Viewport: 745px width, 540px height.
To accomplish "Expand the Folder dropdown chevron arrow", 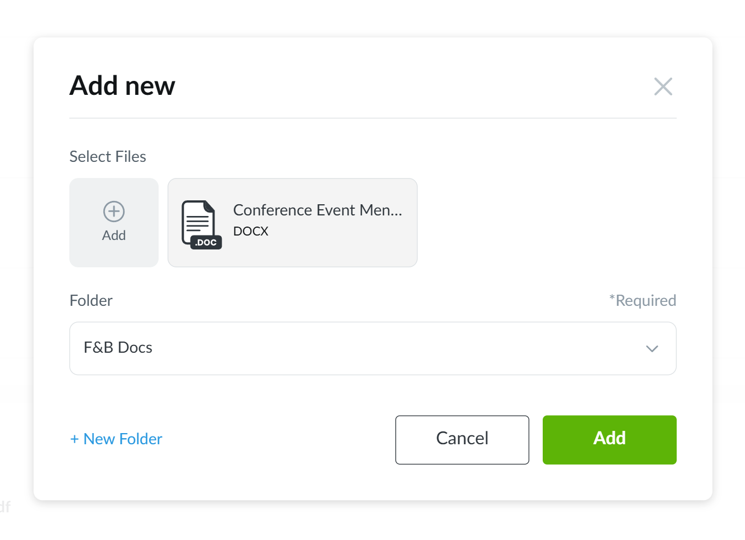I will (x=652, y=349).
